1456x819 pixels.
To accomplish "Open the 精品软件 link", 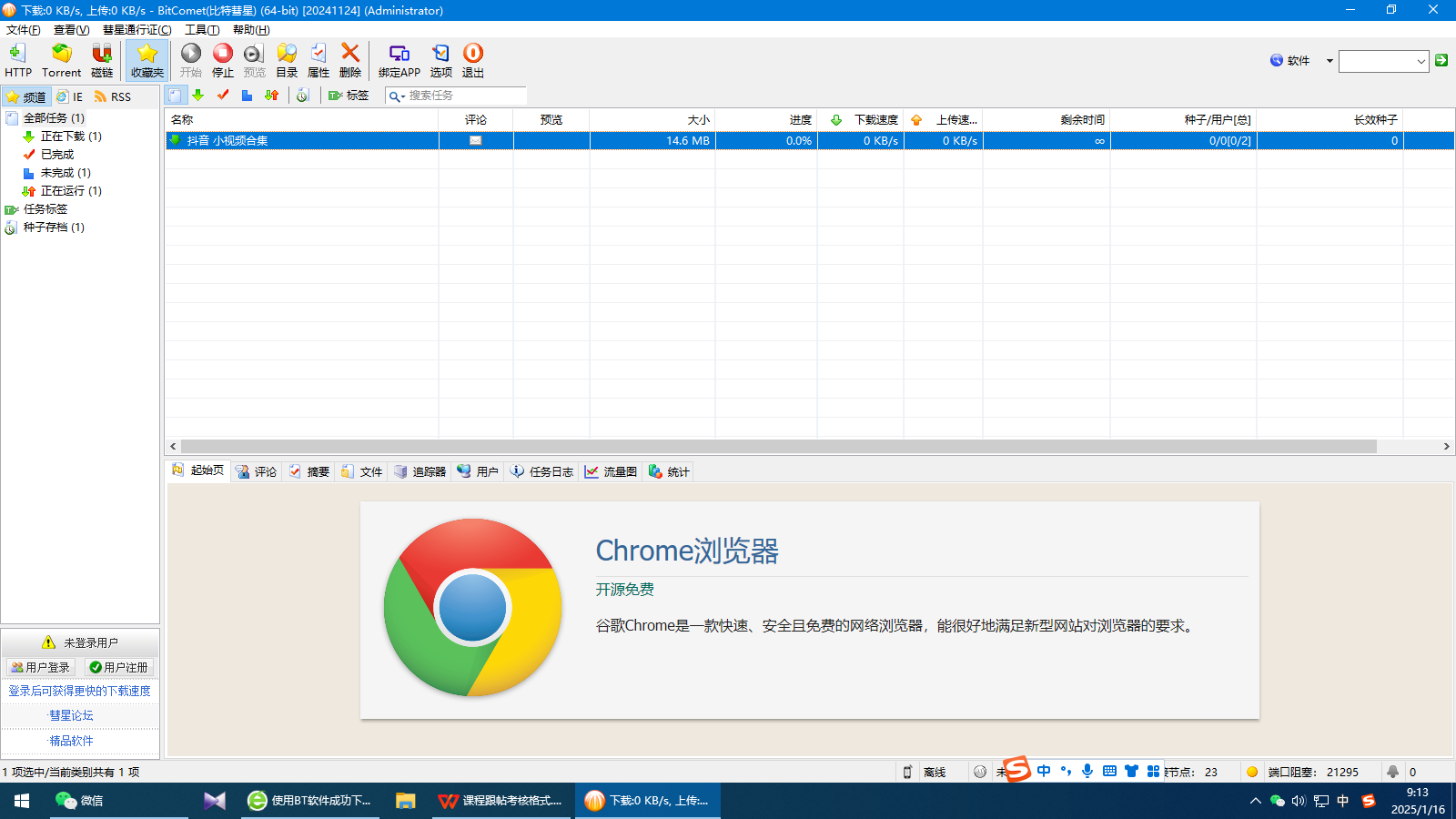I will pyautogui.click(x=72, y=741).
